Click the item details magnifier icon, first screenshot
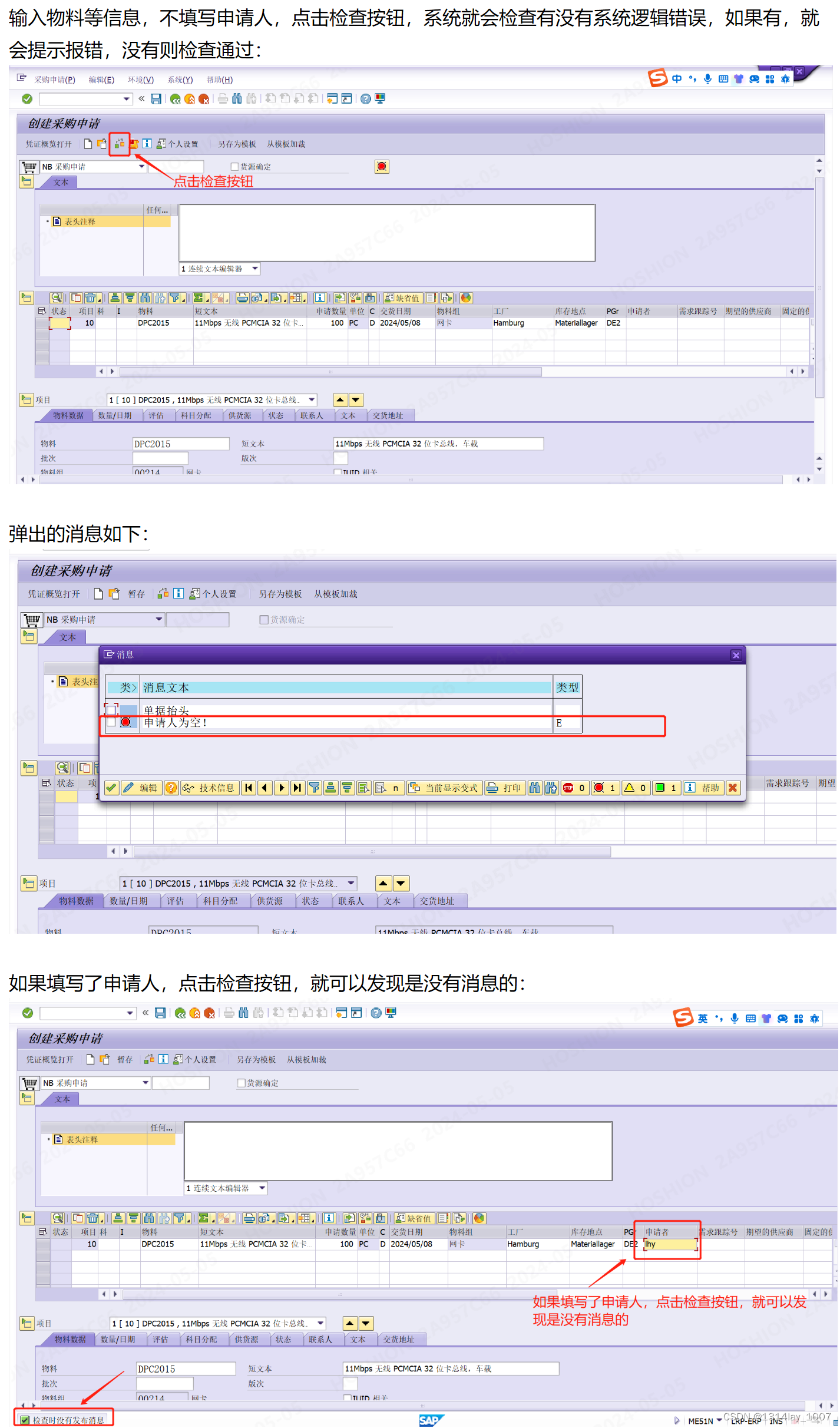Viewport: 840px width, 1428px height. point(56,298)
